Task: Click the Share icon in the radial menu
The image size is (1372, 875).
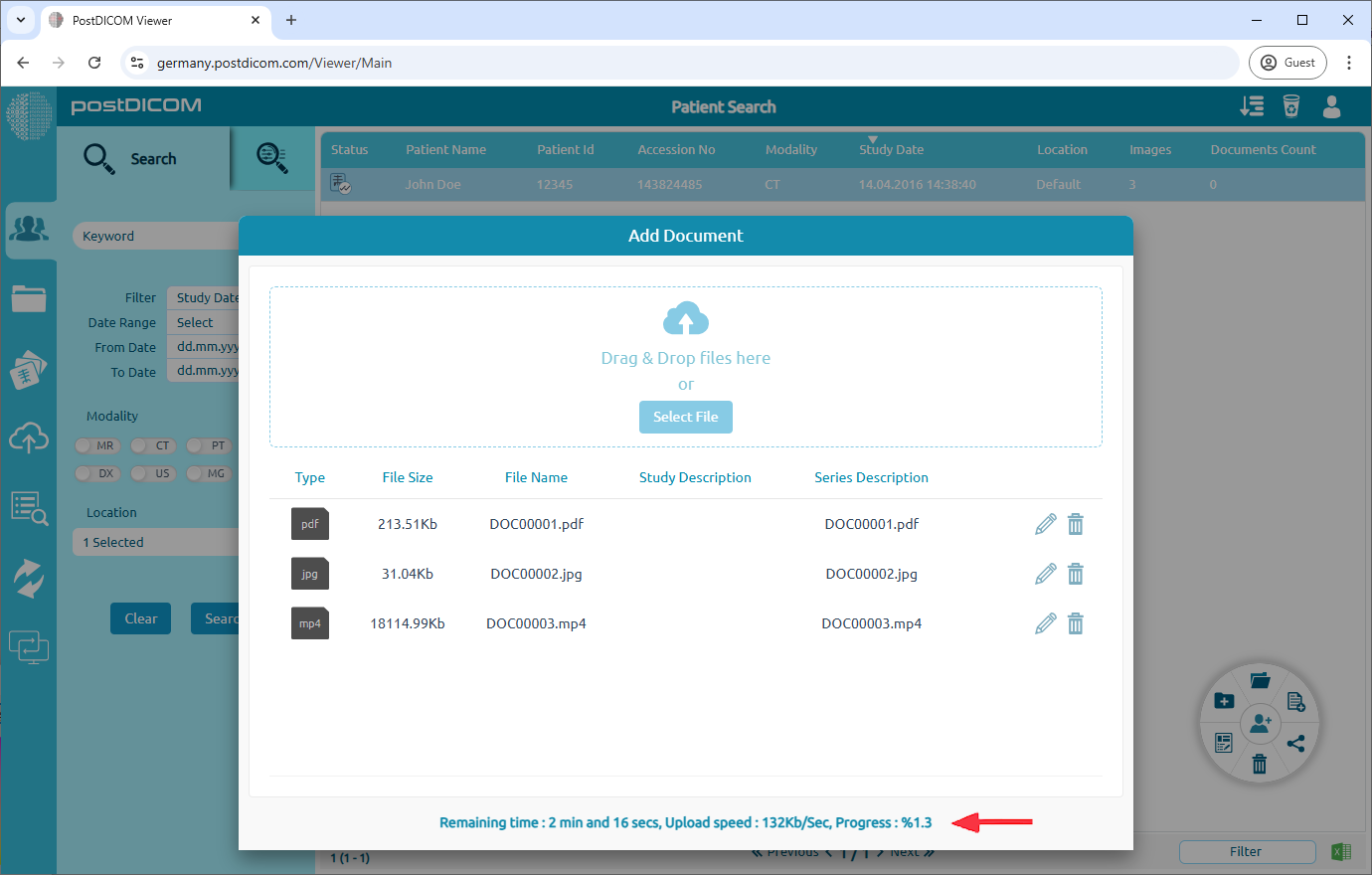Action: pyautogui.click(x=1296, y=742)
